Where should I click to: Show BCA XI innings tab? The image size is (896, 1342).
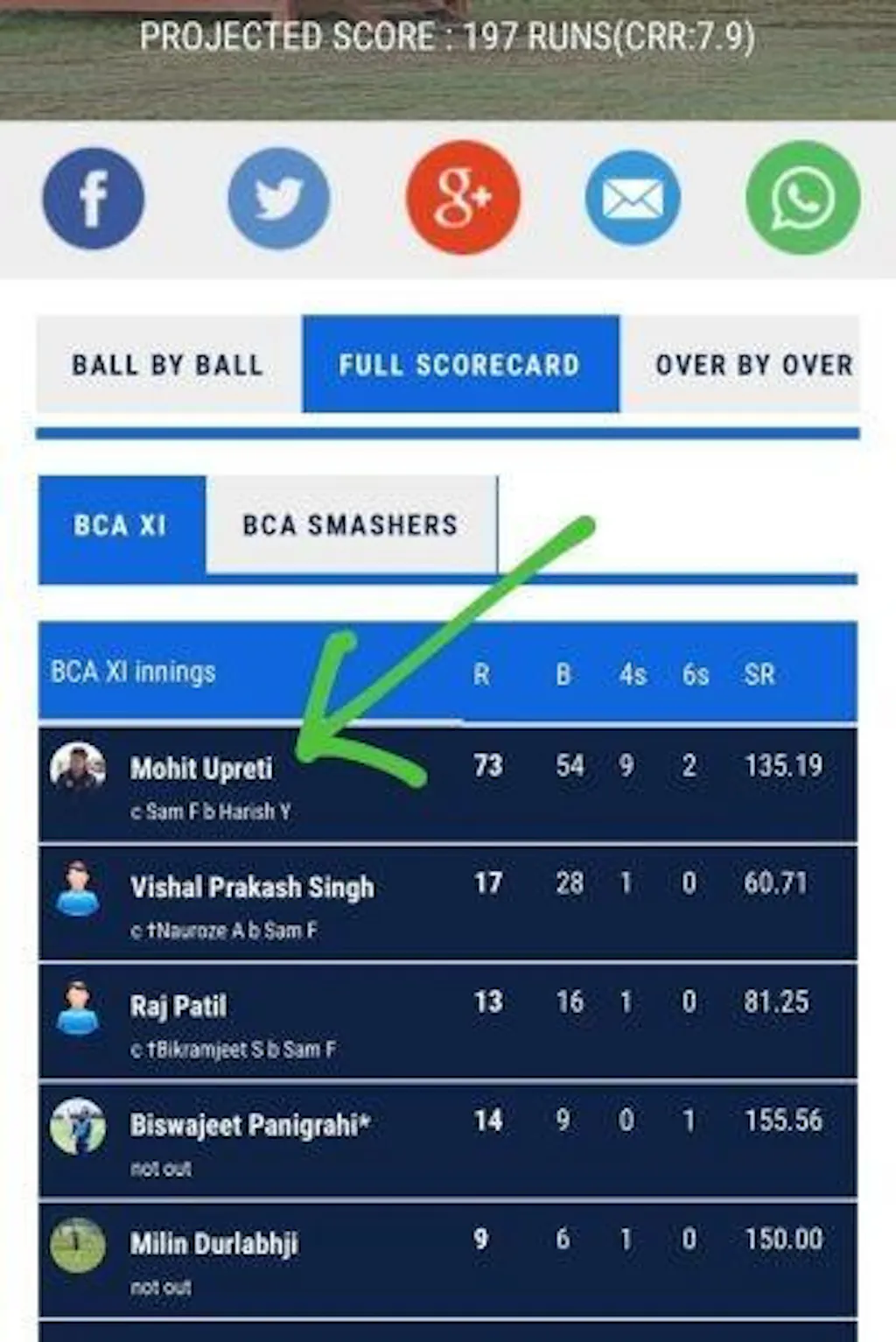click(122, 525)
